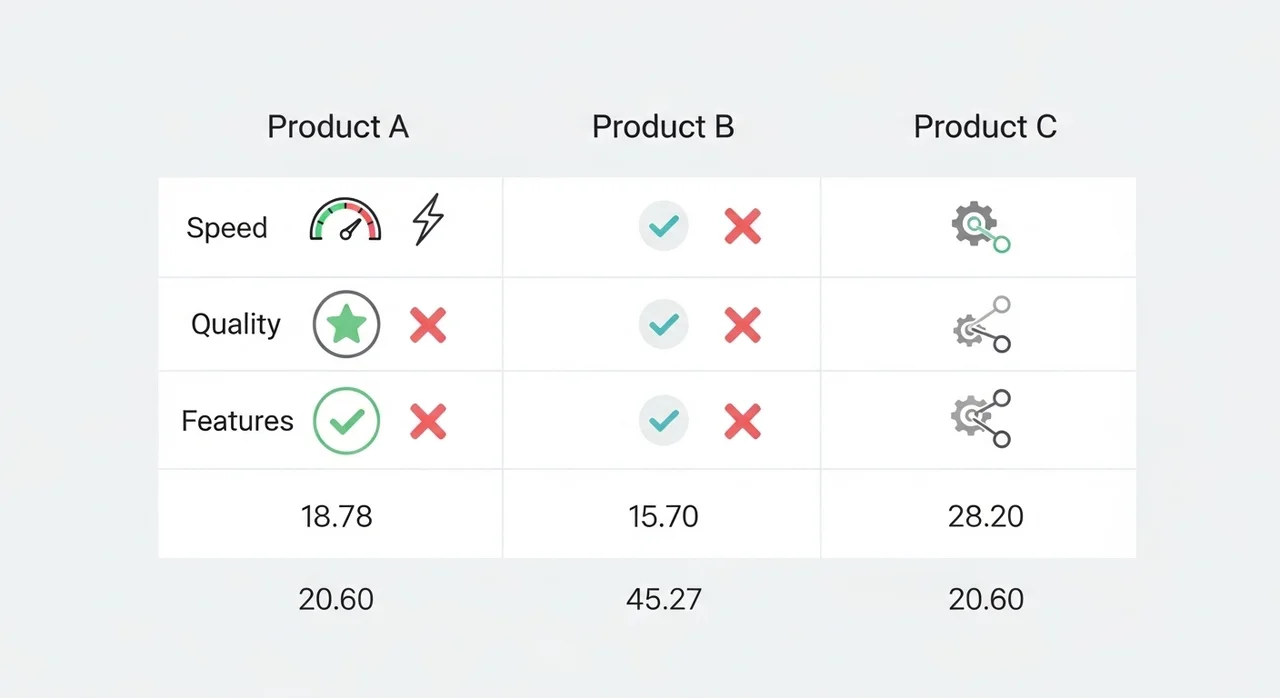Click the lightning bolt icon for Product A
Screen dimensions: 1280x698
pos(428,220)
